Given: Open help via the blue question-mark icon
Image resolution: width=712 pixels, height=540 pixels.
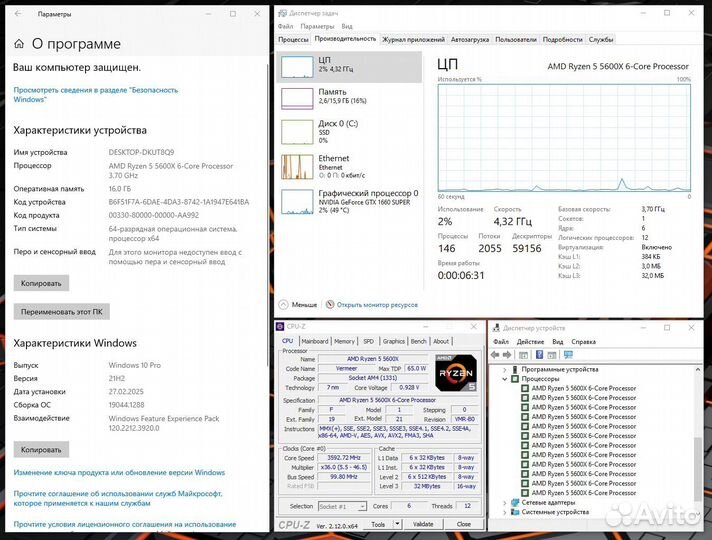Looking at the screenshot, I should (x=539, y=355).
